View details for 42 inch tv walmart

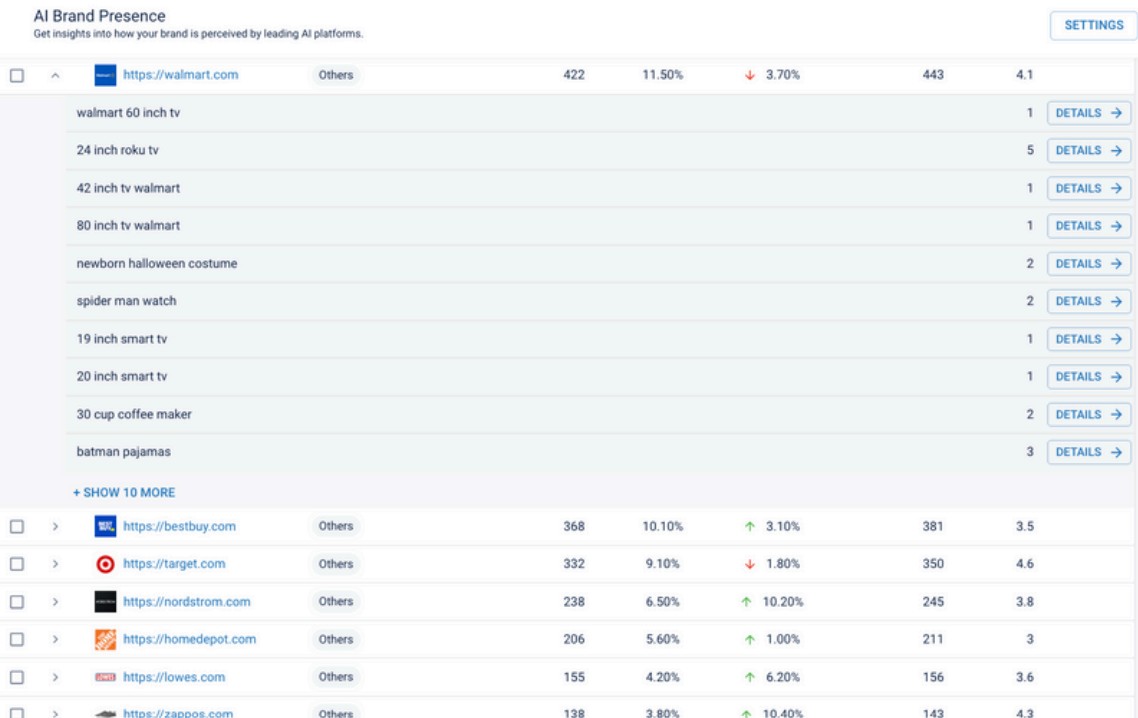pos(1089,189)
